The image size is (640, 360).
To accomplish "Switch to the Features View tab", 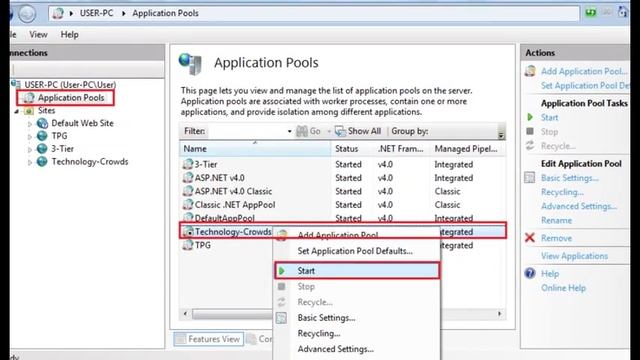I will click(209, 339).
